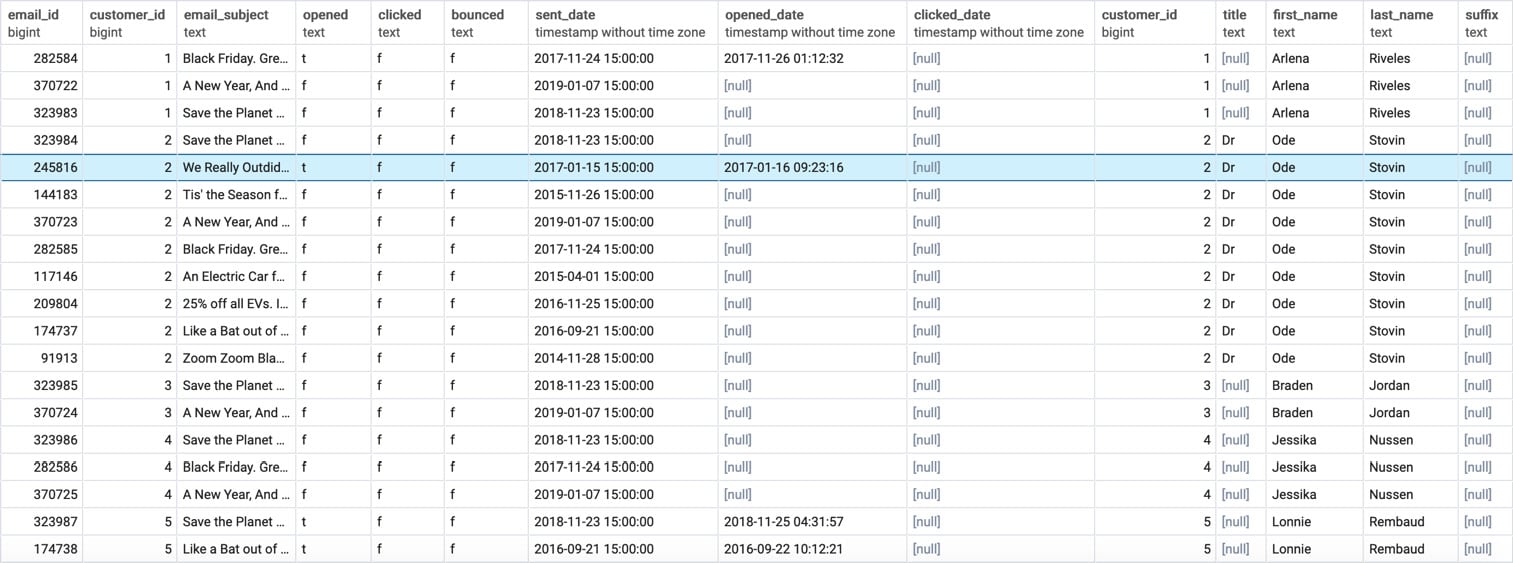Click the clicked column header
Image resolution: width=1513 pixels, height=563 pixels.
(407, 23)
